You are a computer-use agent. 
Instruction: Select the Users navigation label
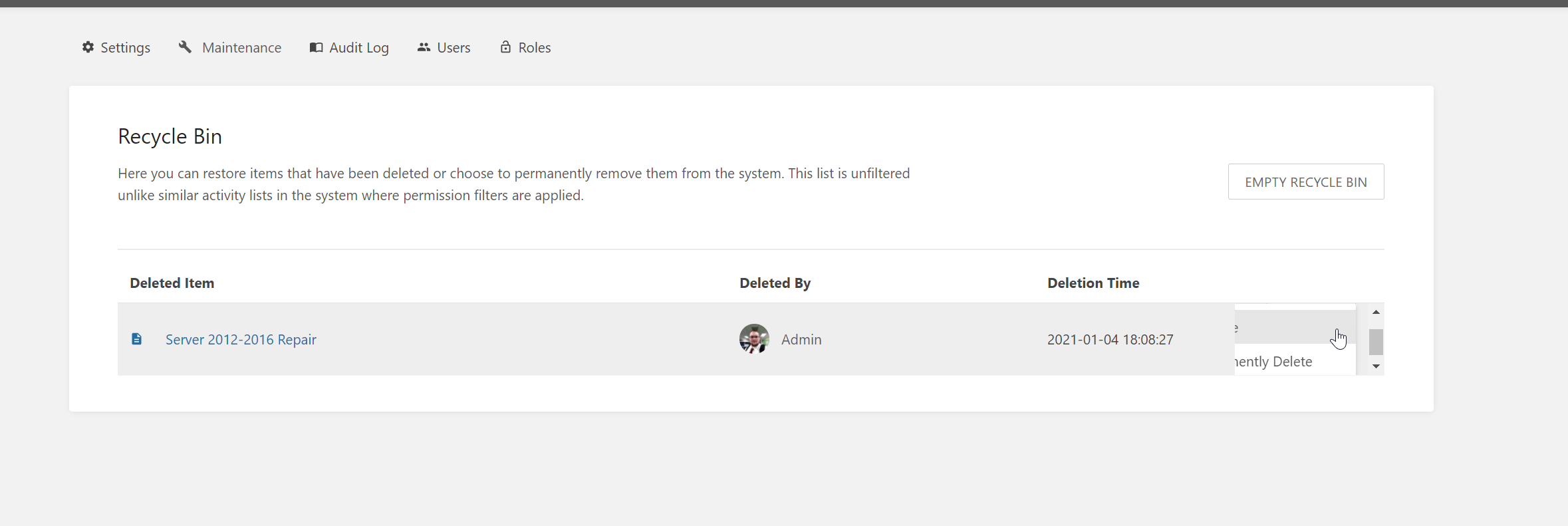click(453, 47)
